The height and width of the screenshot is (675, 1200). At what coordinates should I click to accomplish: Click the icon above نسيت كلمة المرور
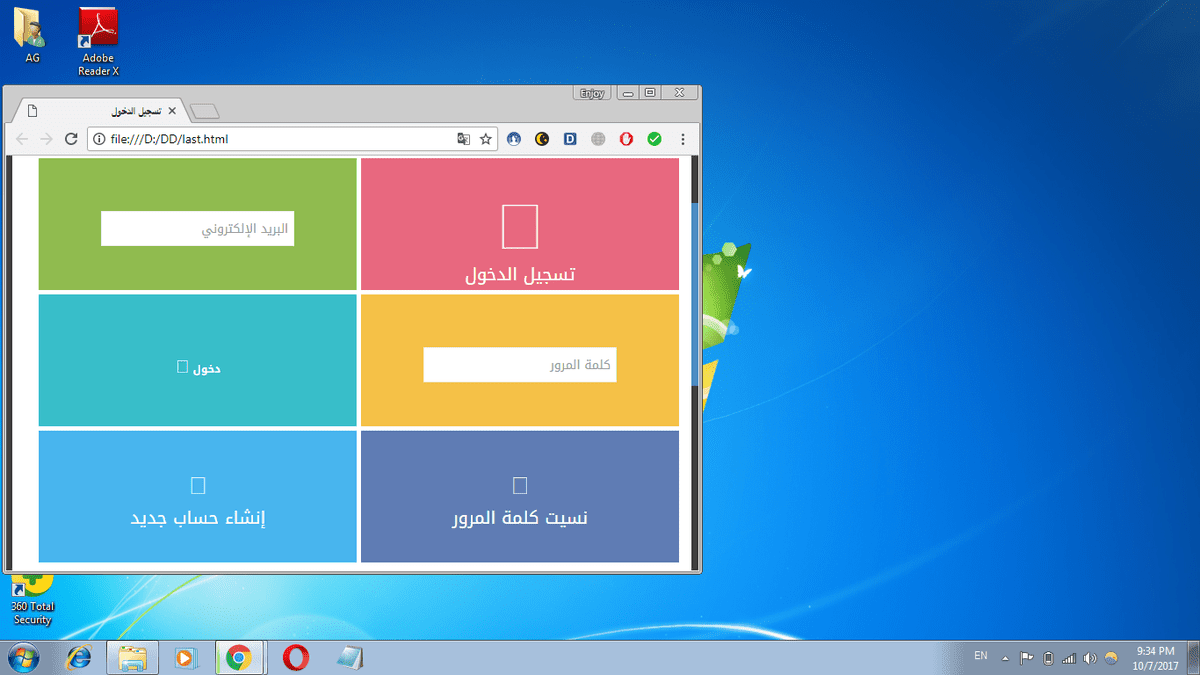520,485
